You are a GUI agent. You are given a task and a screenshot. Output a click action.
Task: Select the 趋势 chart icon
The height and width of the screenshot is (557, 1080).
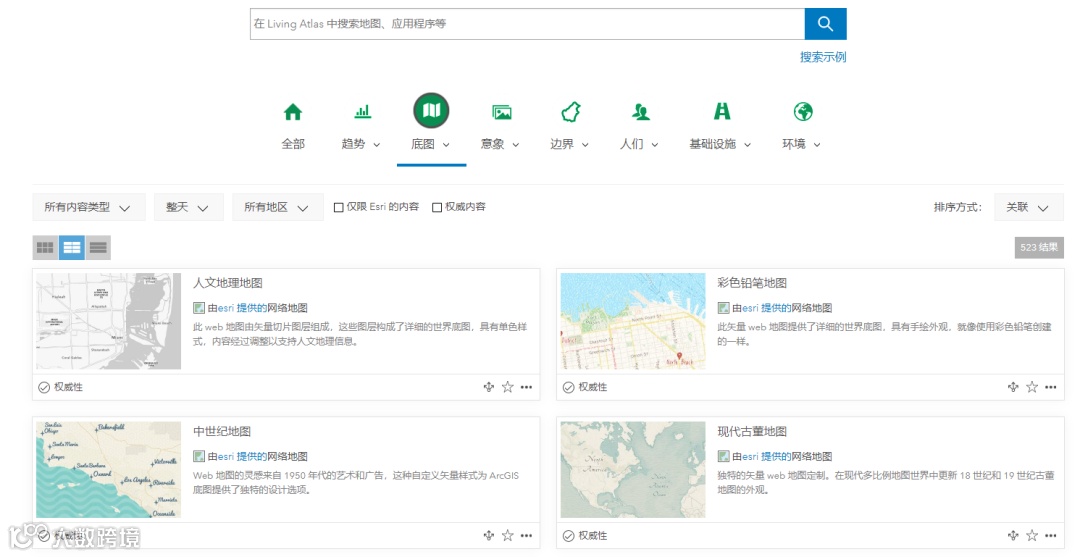pyautogui.click(x=362, y=112)
